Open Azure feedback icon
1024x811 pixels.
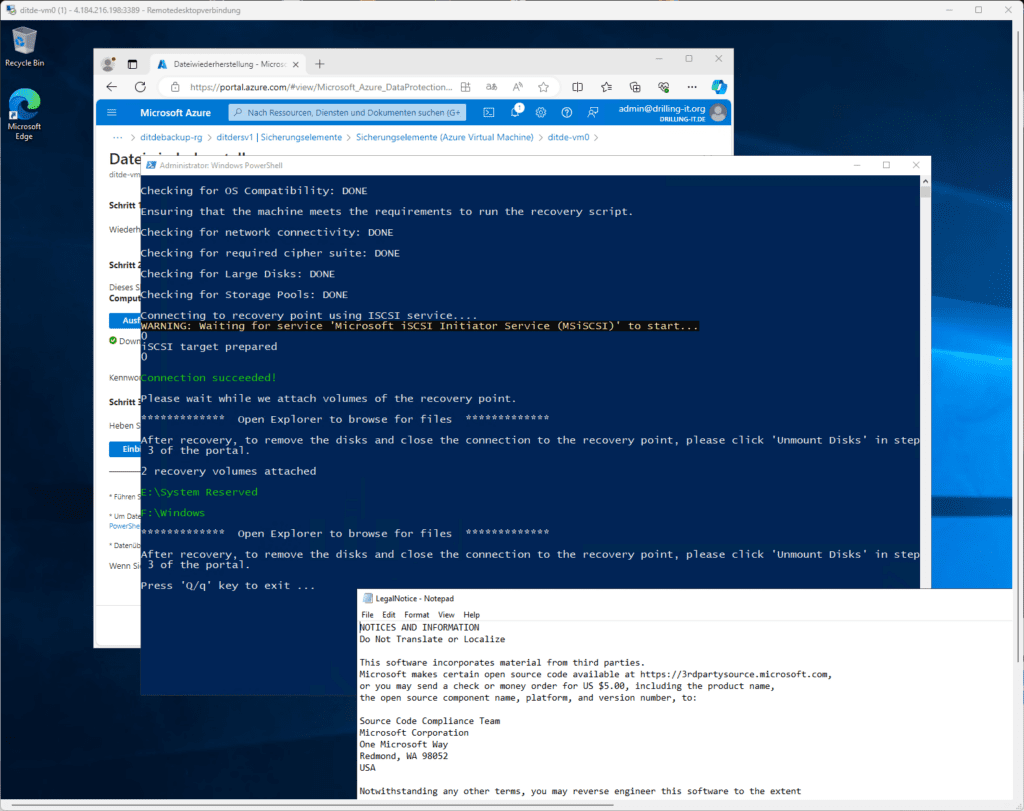(x=593, y=112)
